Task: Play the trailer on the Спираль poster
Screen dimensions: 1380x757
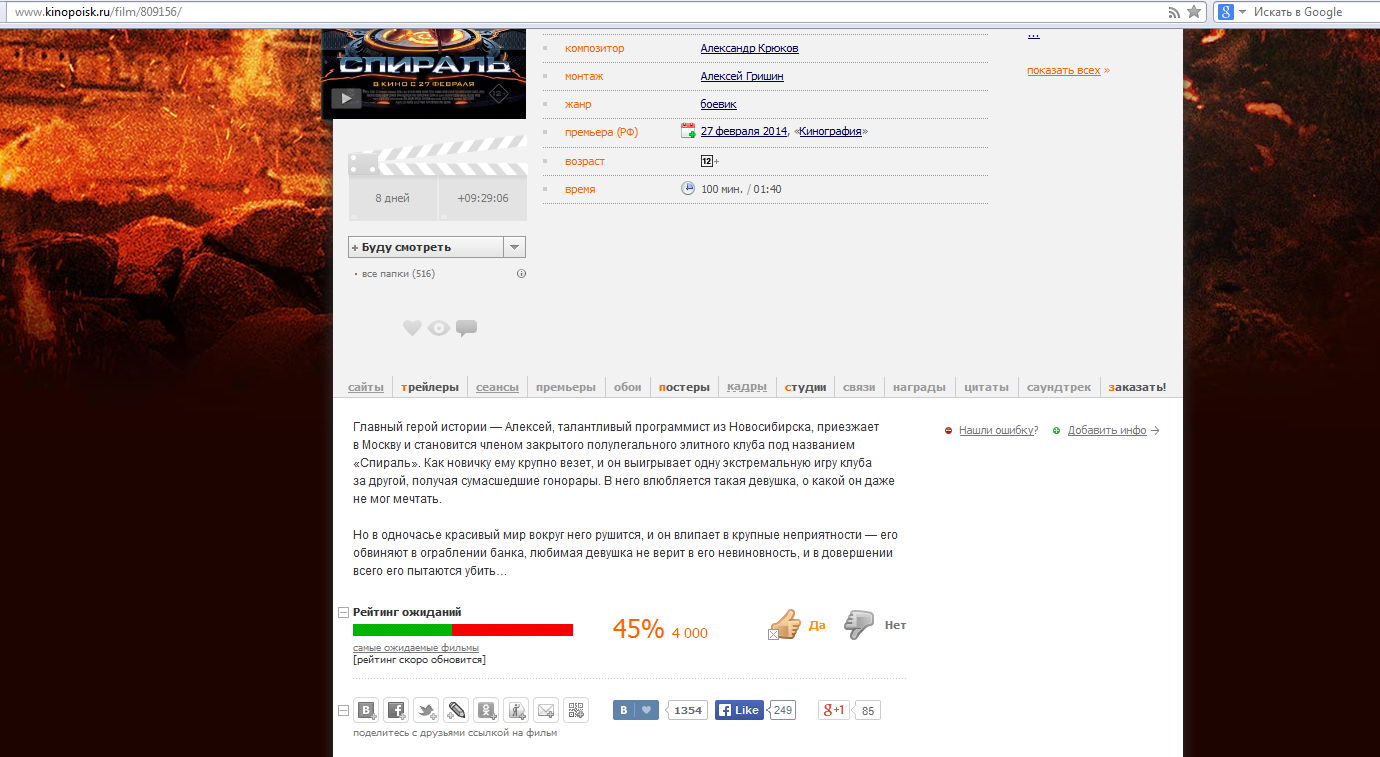Action: pyautogui.click(x=346, y=98)
